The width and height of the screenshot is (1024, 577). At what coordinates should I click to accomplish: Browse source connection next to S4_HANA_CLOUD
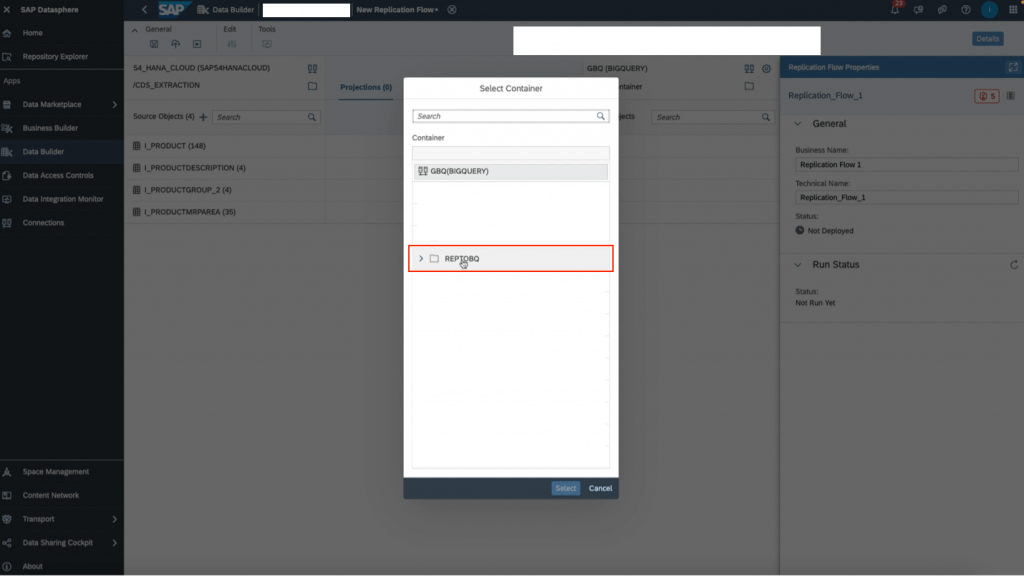[x=312, y=69]
